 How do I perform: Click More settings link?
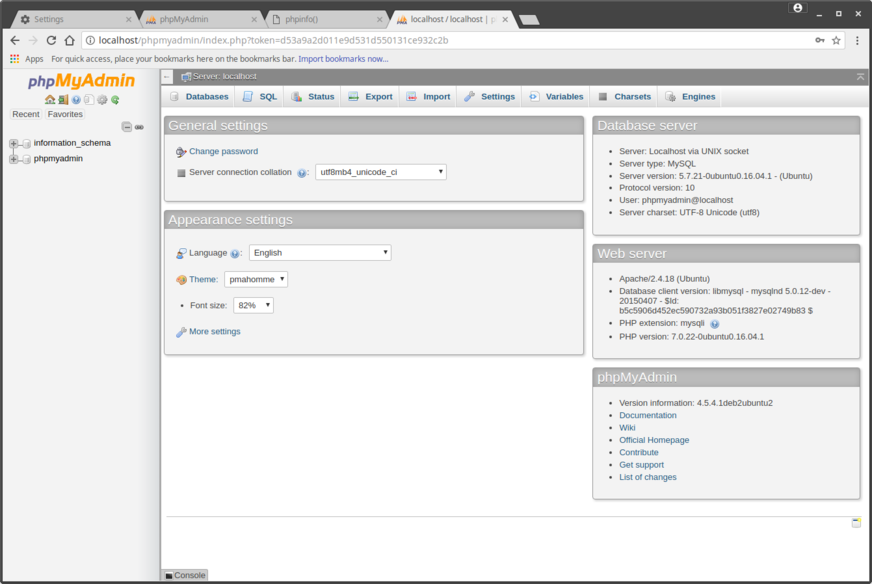click(x=215, y=331)
